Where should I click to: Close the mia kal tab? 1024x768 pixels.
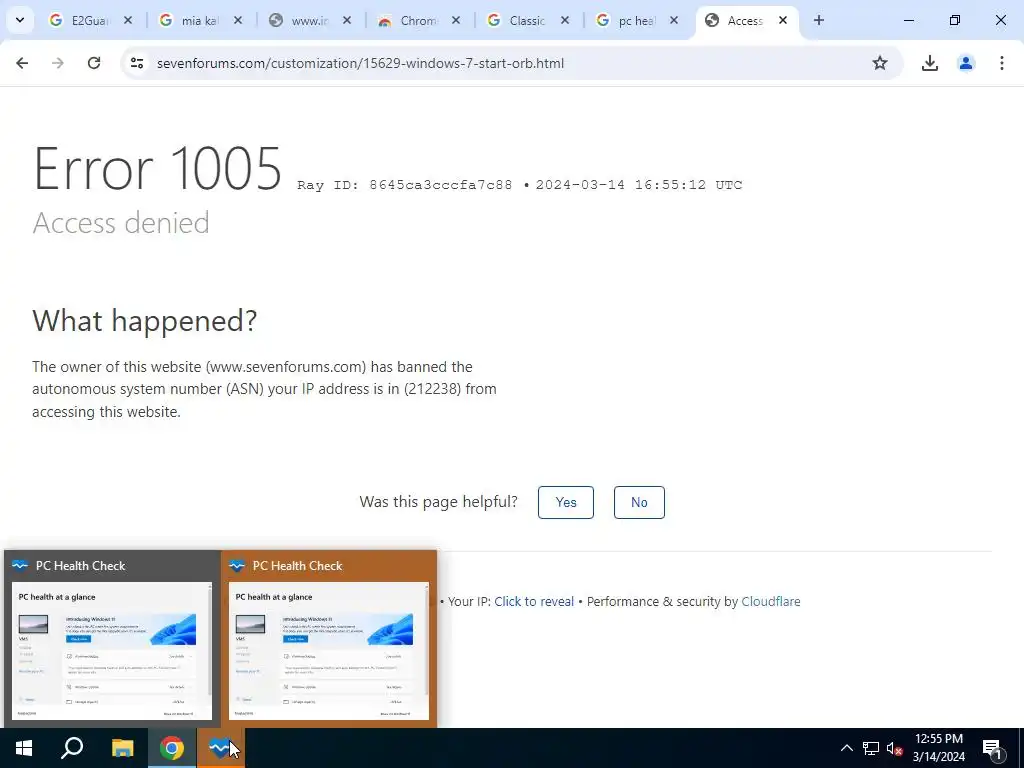238,20
